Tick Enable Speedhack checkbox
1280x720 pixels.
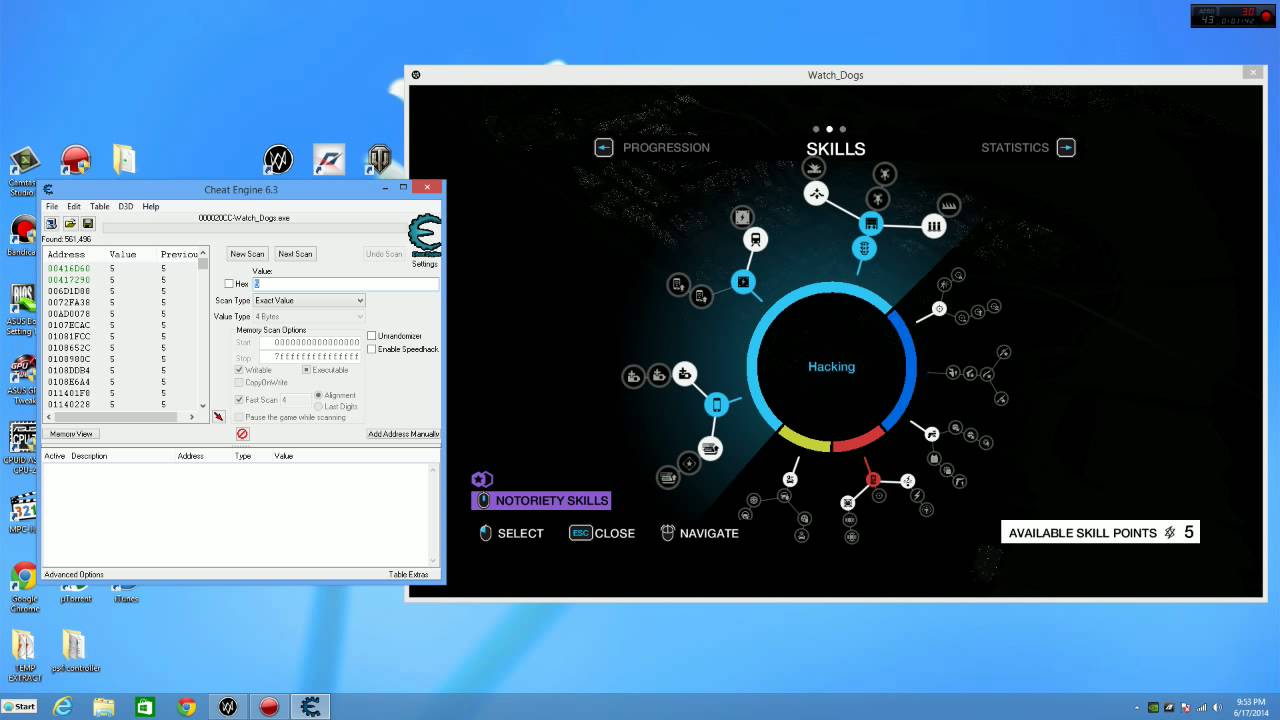pos(372,349)
